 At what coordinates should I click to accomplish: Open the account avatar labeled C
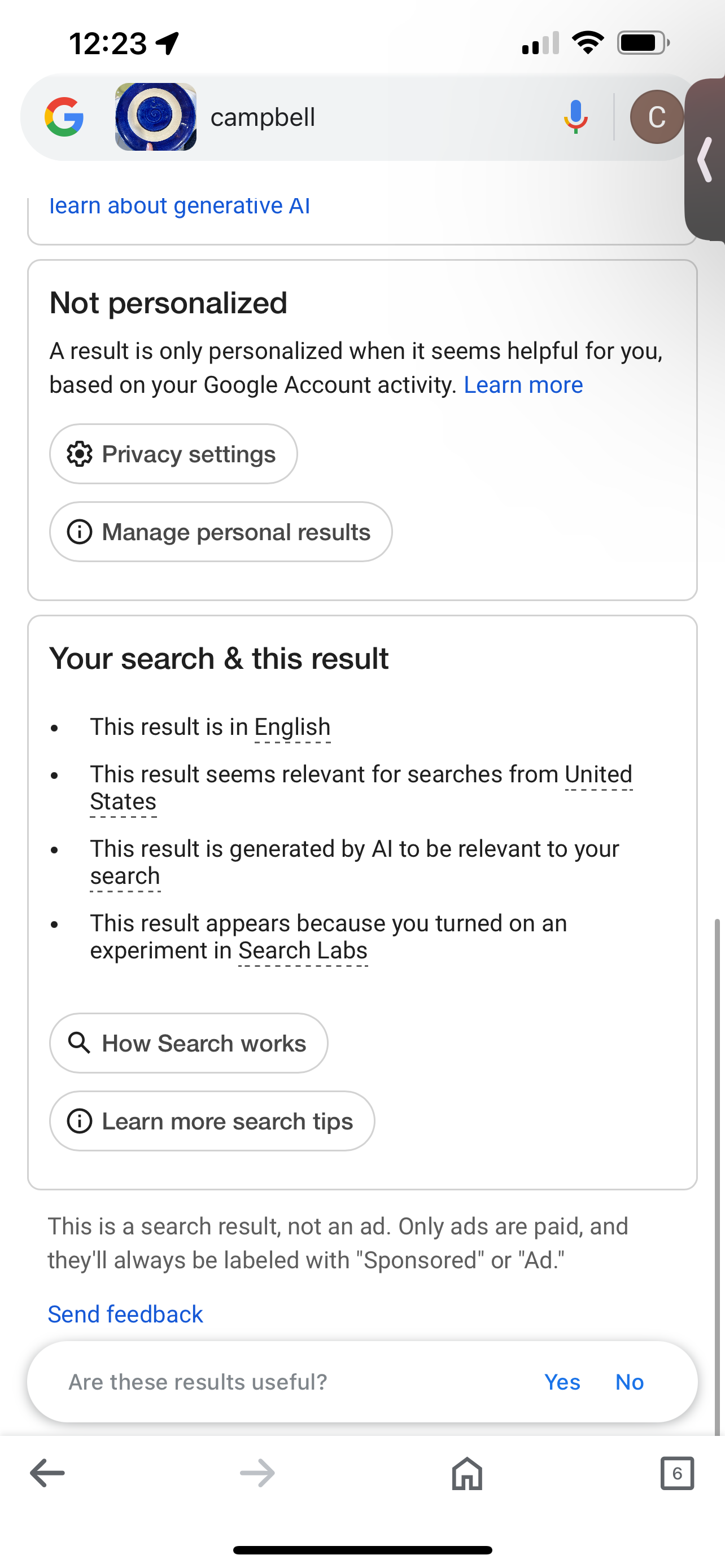click(x=656, y=117)
